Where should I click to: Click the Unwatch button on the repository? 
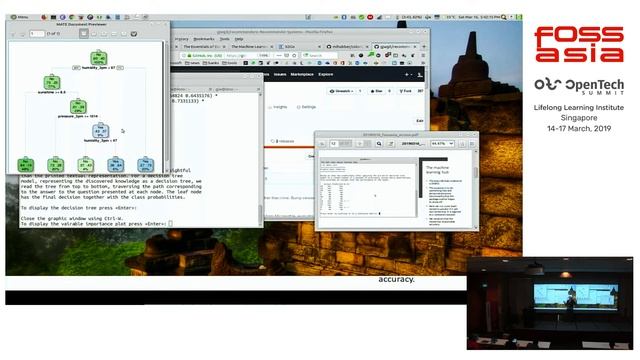(x=342, y=91)
